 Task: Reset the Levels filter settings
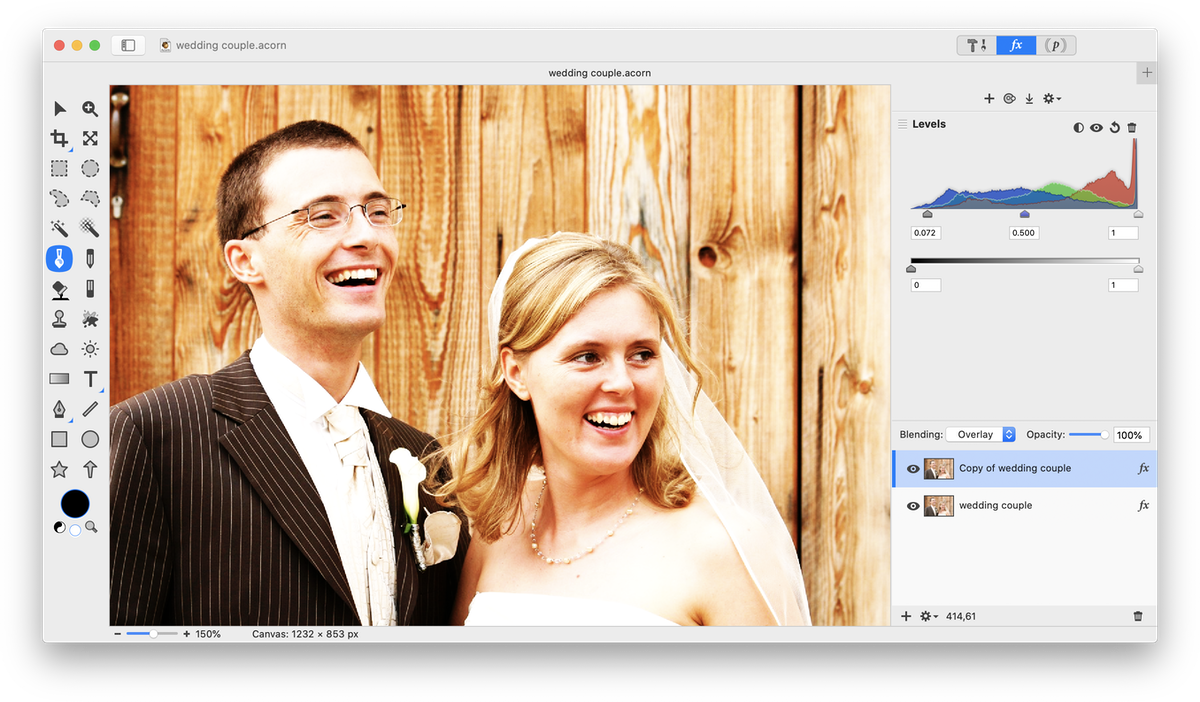pos(1114,128)
